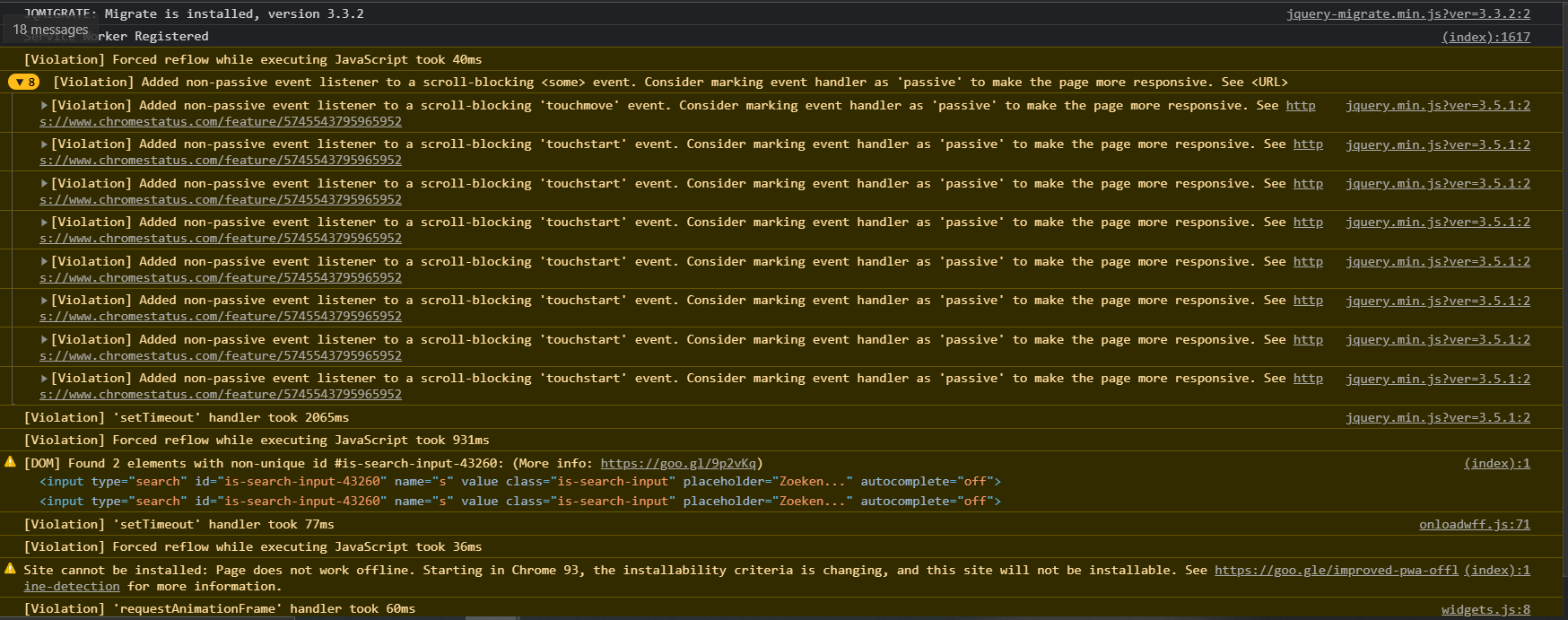Click the warning icon beside 'Site cannot be installed'

(x=11, y=569)
